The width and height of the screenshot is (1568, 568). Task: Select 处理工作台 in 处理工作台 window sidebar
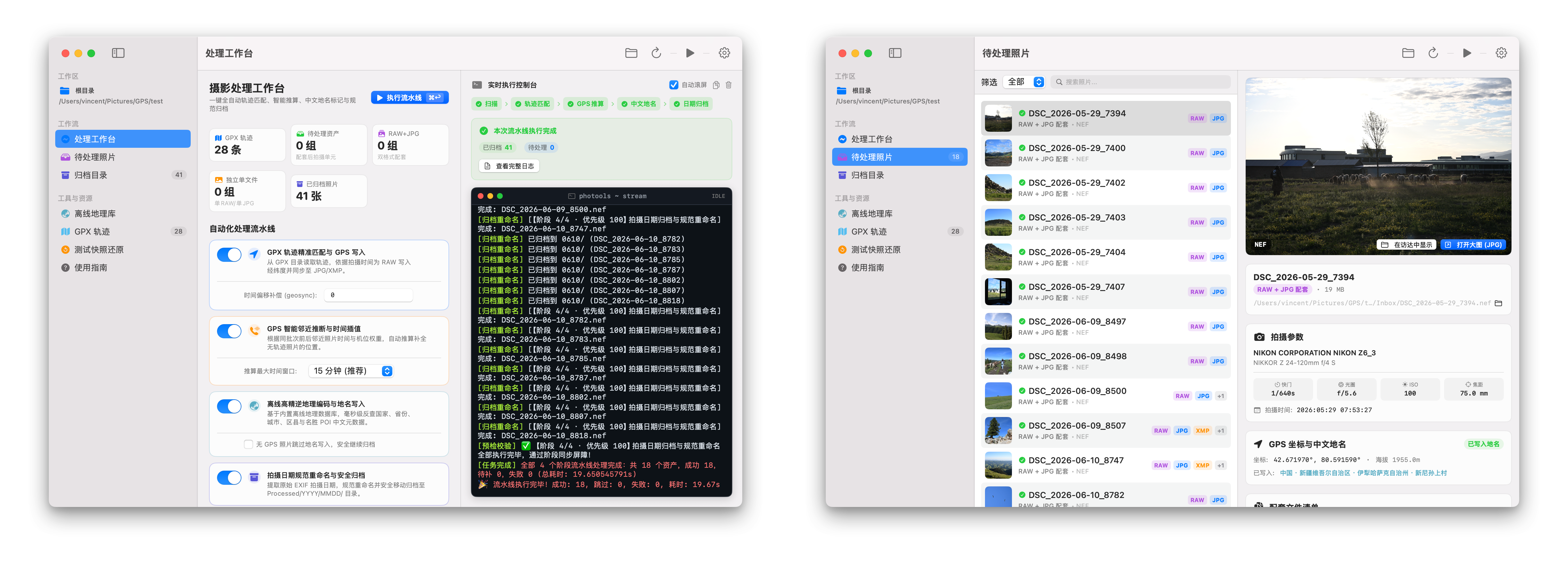(x=123, y=139)
